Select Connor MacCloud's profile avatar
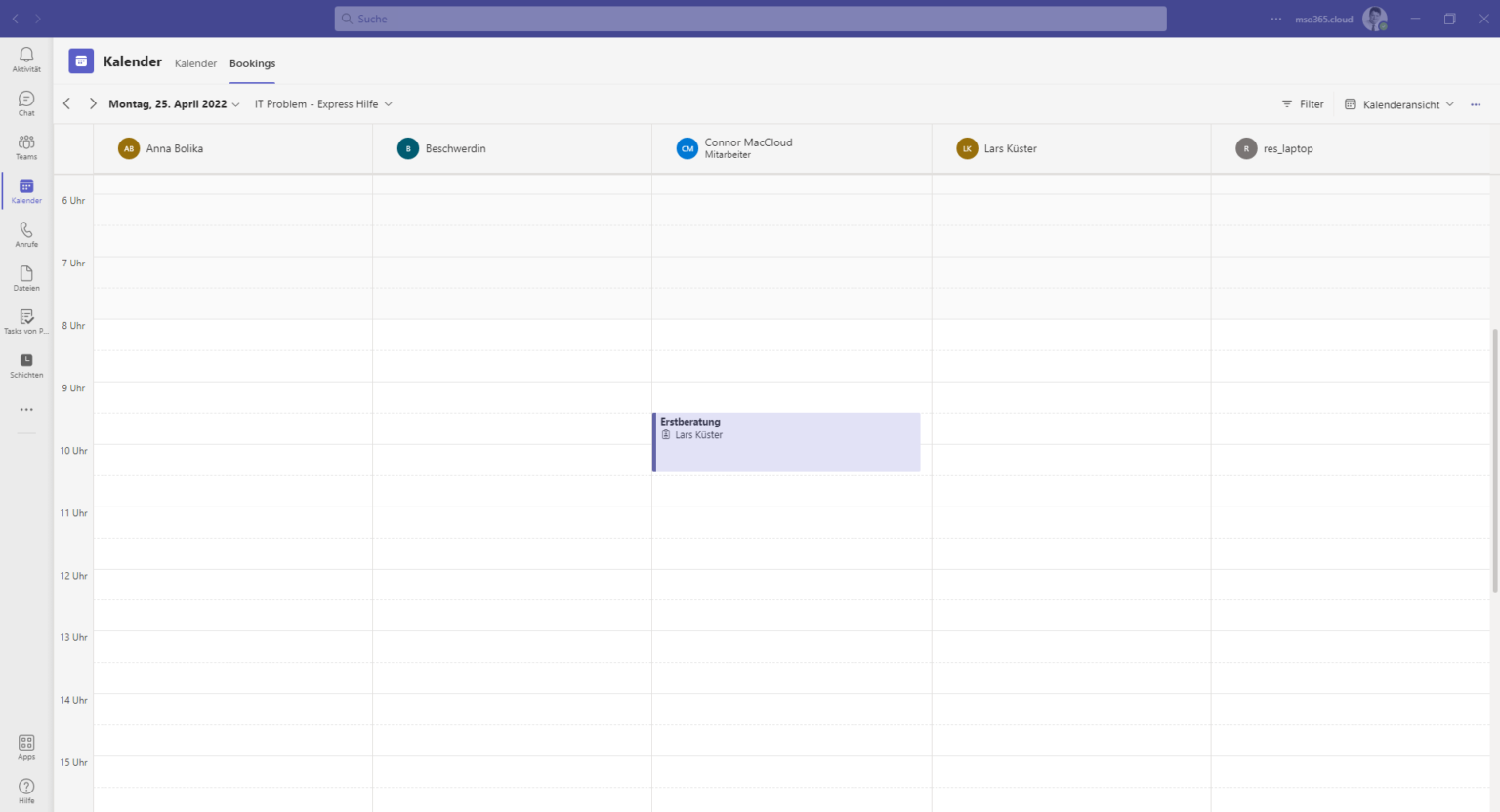The width and height of the screenshot is (1500, 812). (687, 148)
